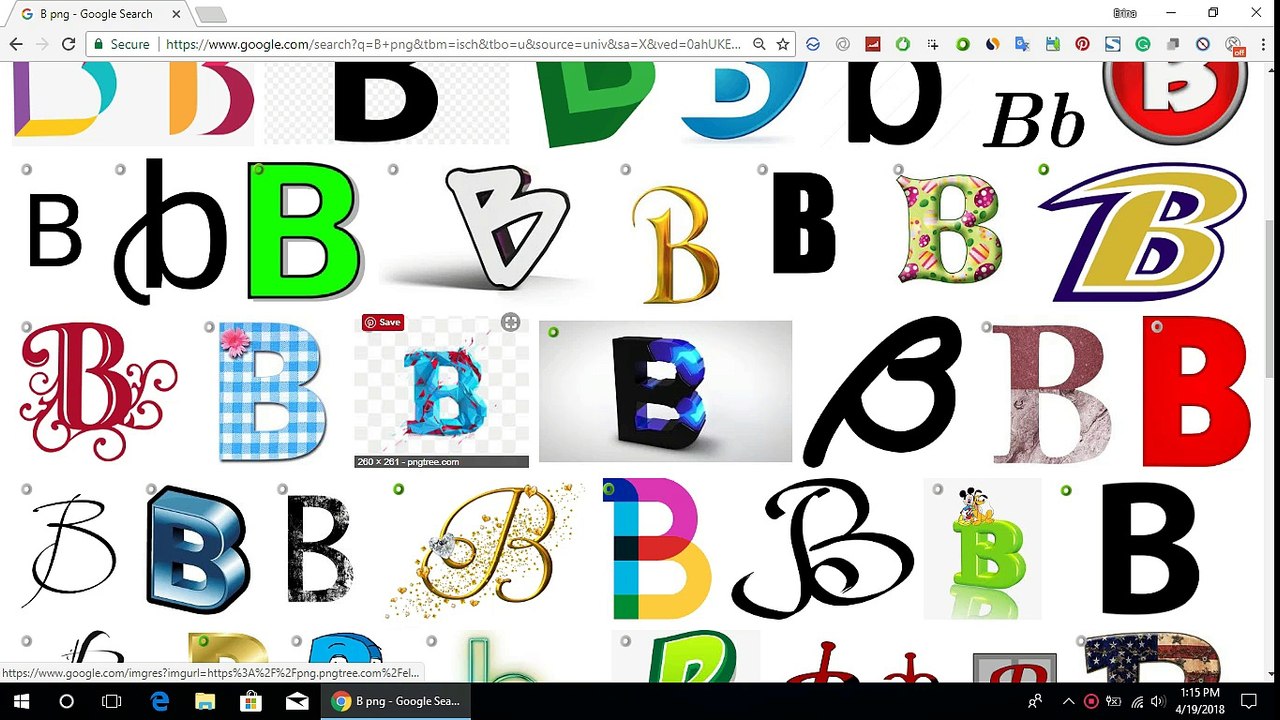Toggle the extension marked off
This screenshot has width=1280, height=720.
tap(1234, 45)
